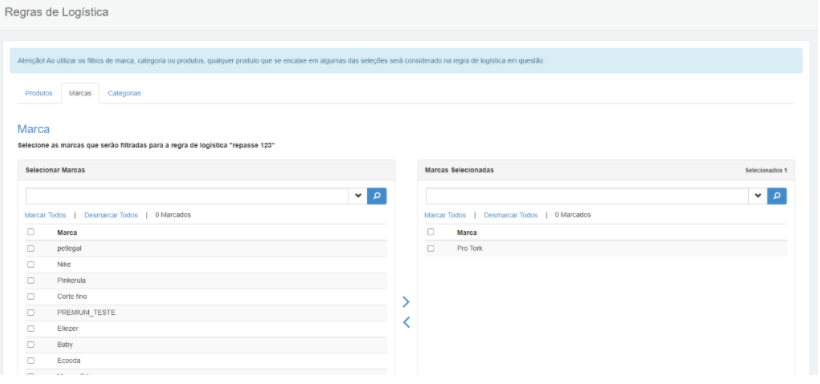Screen dimensions: 820x384
Task: Toggle header checkbox in Selecionar Marcas table
Action: pos(31,232)
